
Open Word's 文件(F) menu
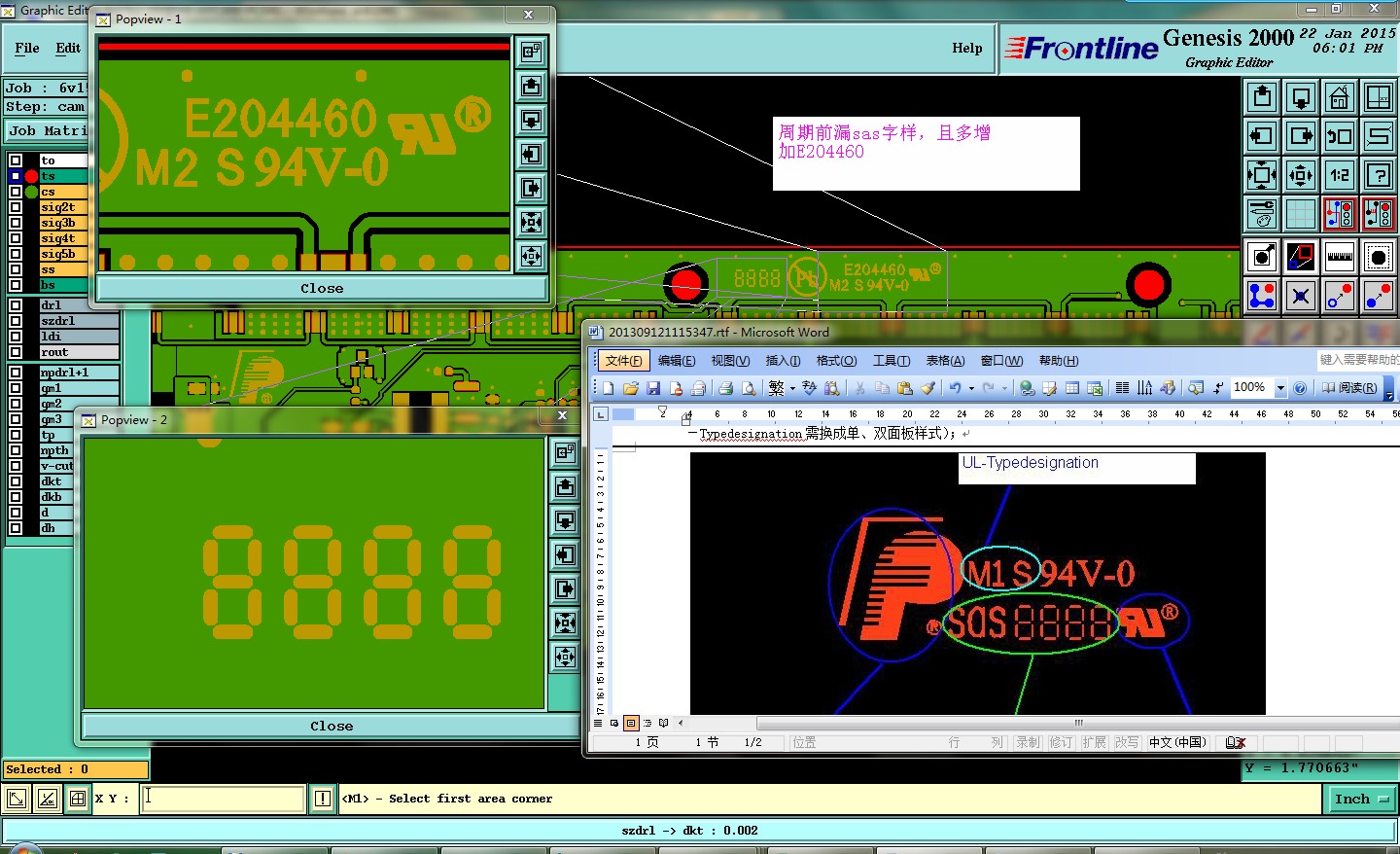point(624,361)
